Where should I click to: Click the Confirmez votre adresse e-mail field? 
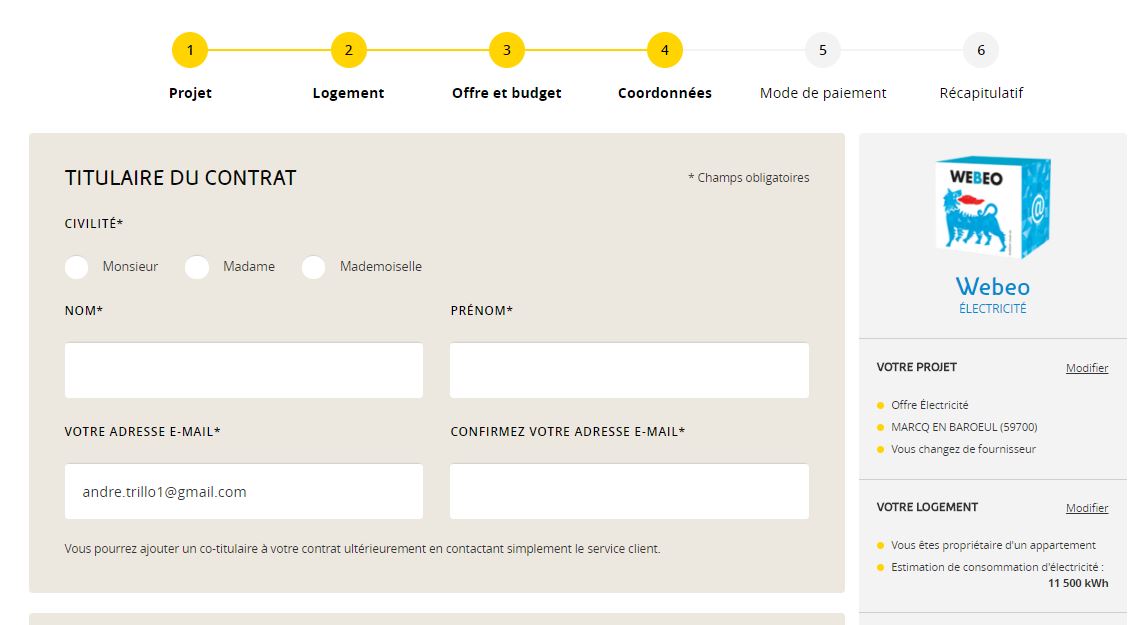point(629,491)
